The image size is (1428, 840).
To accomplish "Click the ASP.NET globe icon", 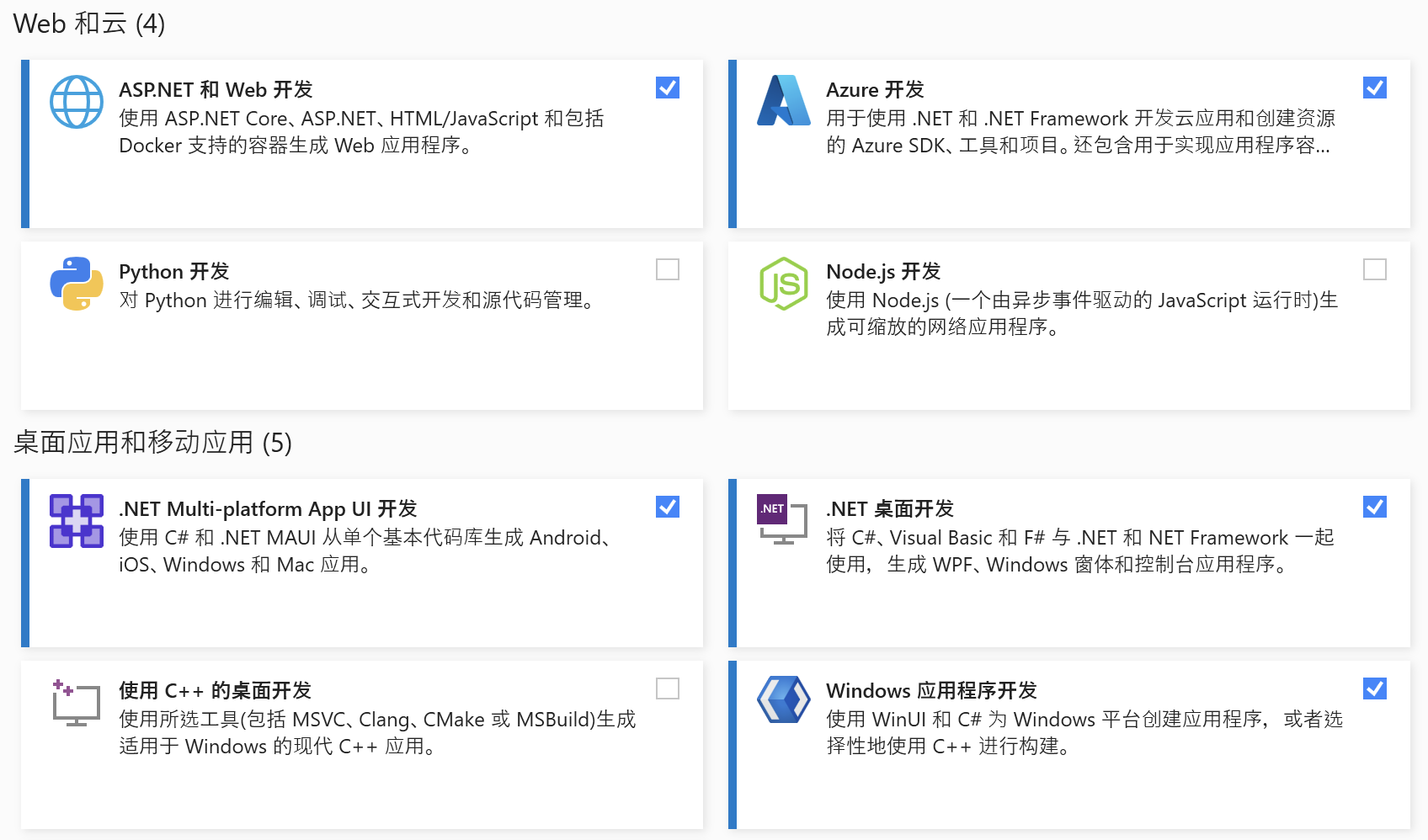I will pyautogui.click(x=77, y=102).
